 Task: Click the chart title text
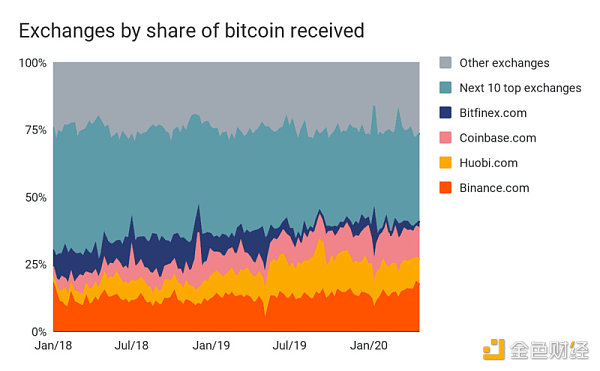pyautogui.click(x=191, y=31)
